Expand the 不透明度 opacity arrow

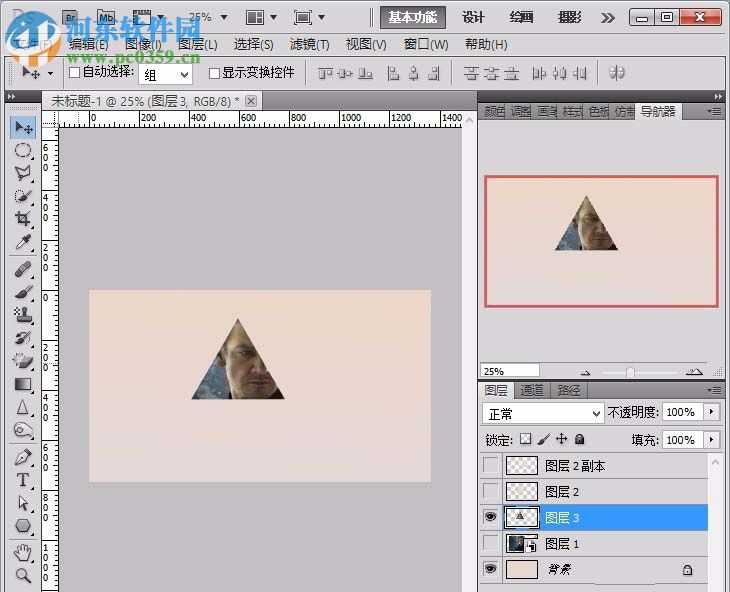[711, 412]
